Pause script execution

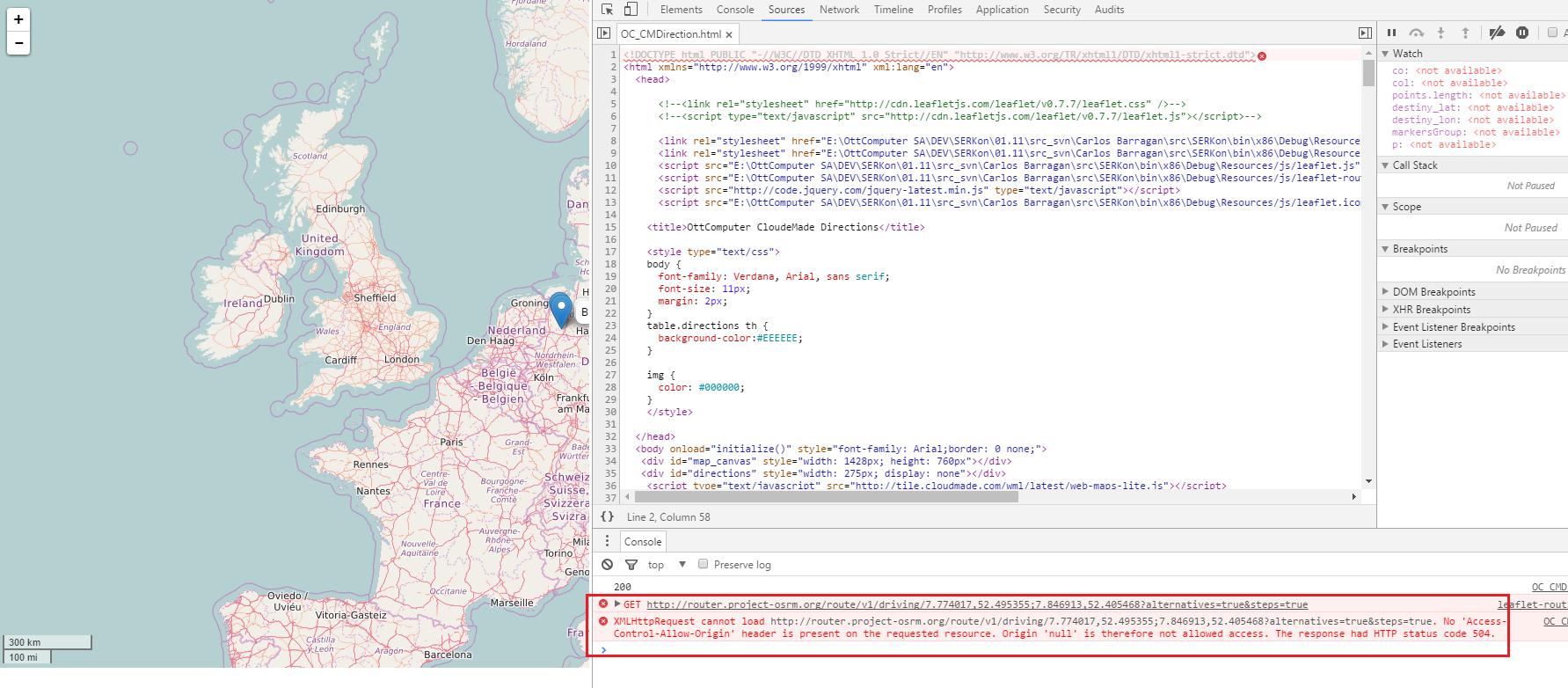coord(1391,33)
